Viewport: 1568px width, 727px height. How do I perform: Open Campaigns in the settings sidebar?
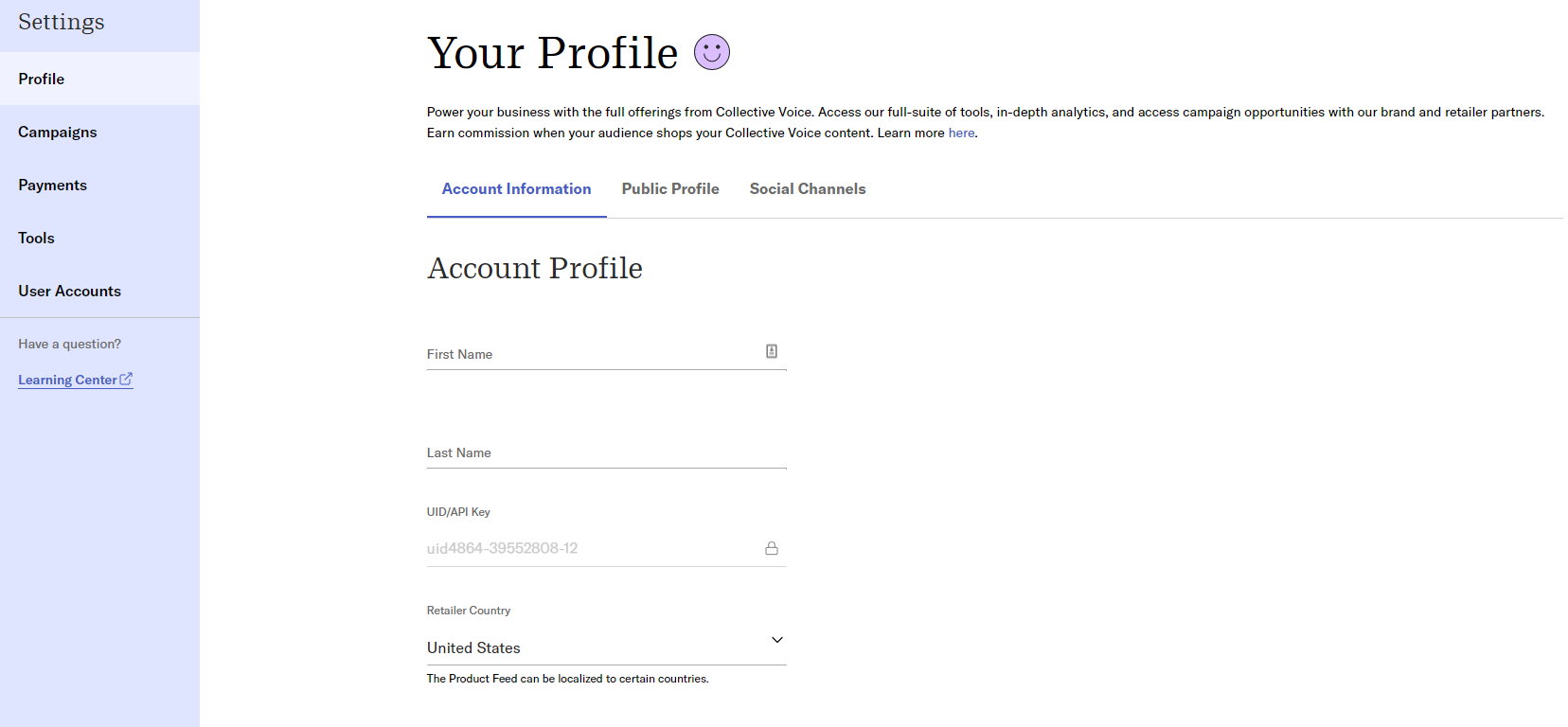[99, 132]
